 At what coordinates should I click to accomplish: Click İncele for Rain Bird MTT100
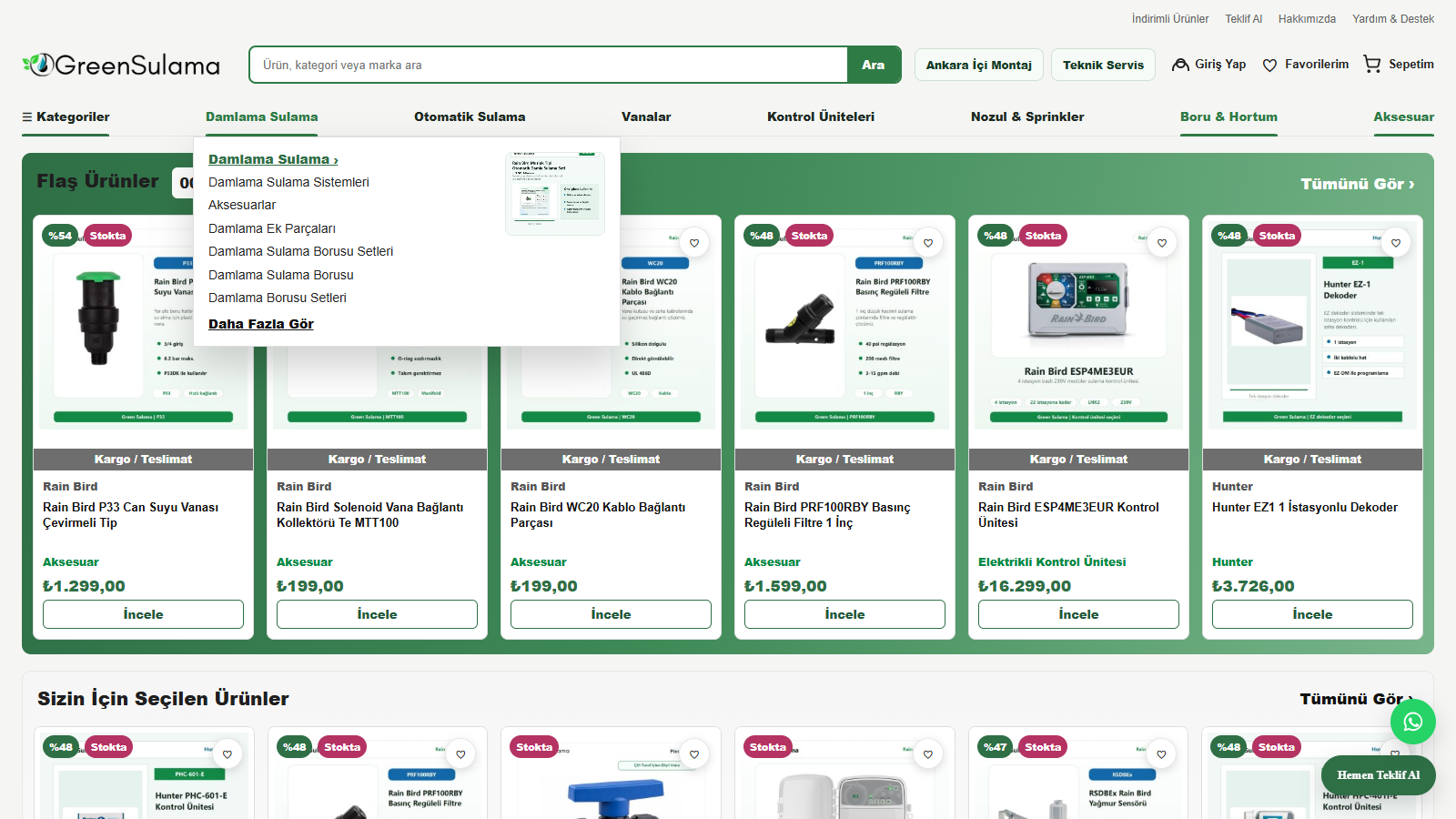(377, 614)
